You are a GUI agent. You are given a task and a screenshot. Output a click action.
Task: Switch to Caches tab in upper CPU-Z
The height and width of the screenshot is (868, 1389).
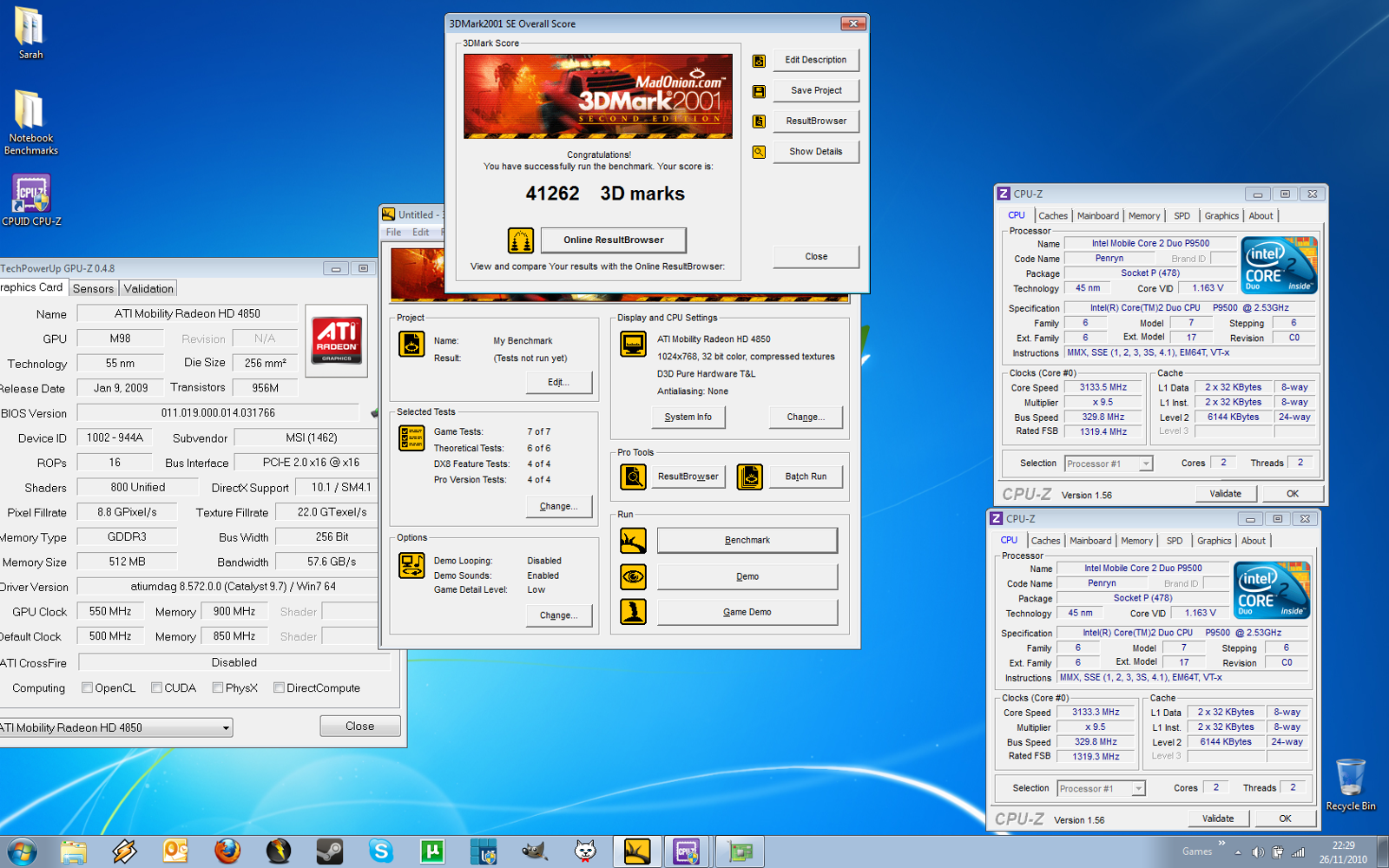point(1053,216)
